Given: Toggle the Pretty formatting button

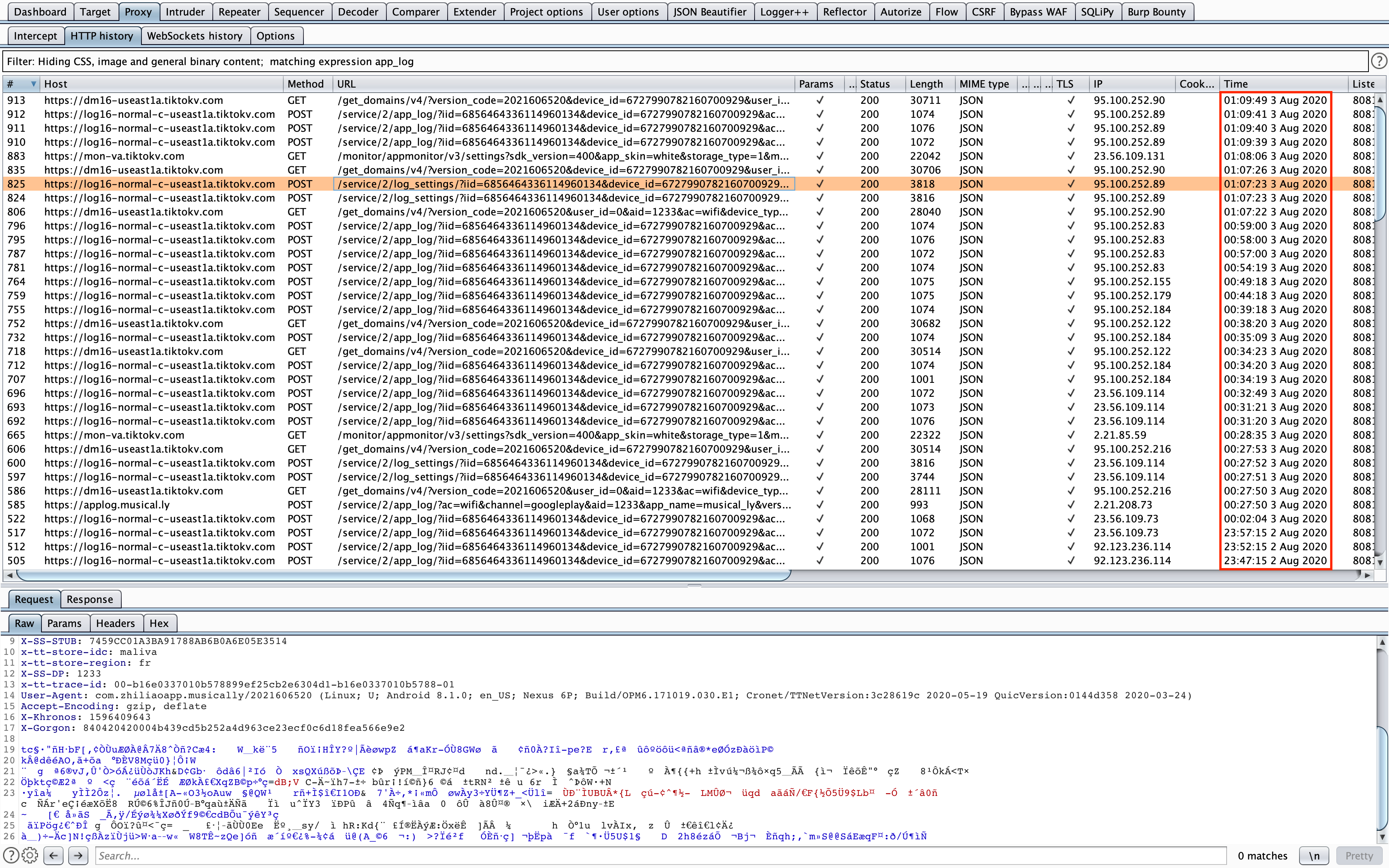Looking at the screenshot, I should click(x=1359, y=855).
